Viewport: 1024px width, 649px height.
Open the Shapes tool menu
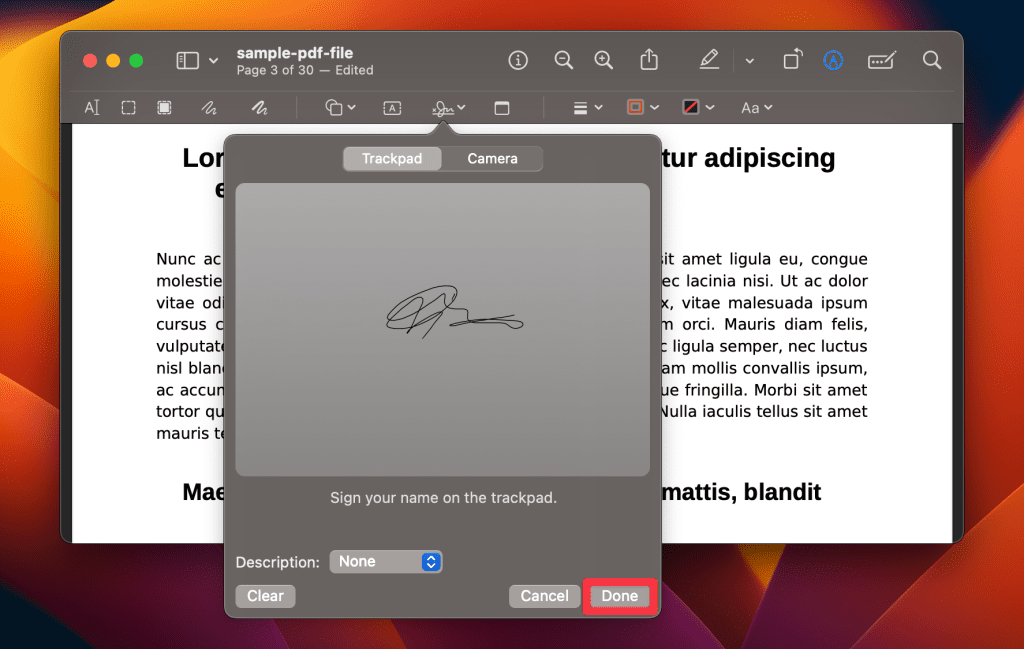pos(340,108)
